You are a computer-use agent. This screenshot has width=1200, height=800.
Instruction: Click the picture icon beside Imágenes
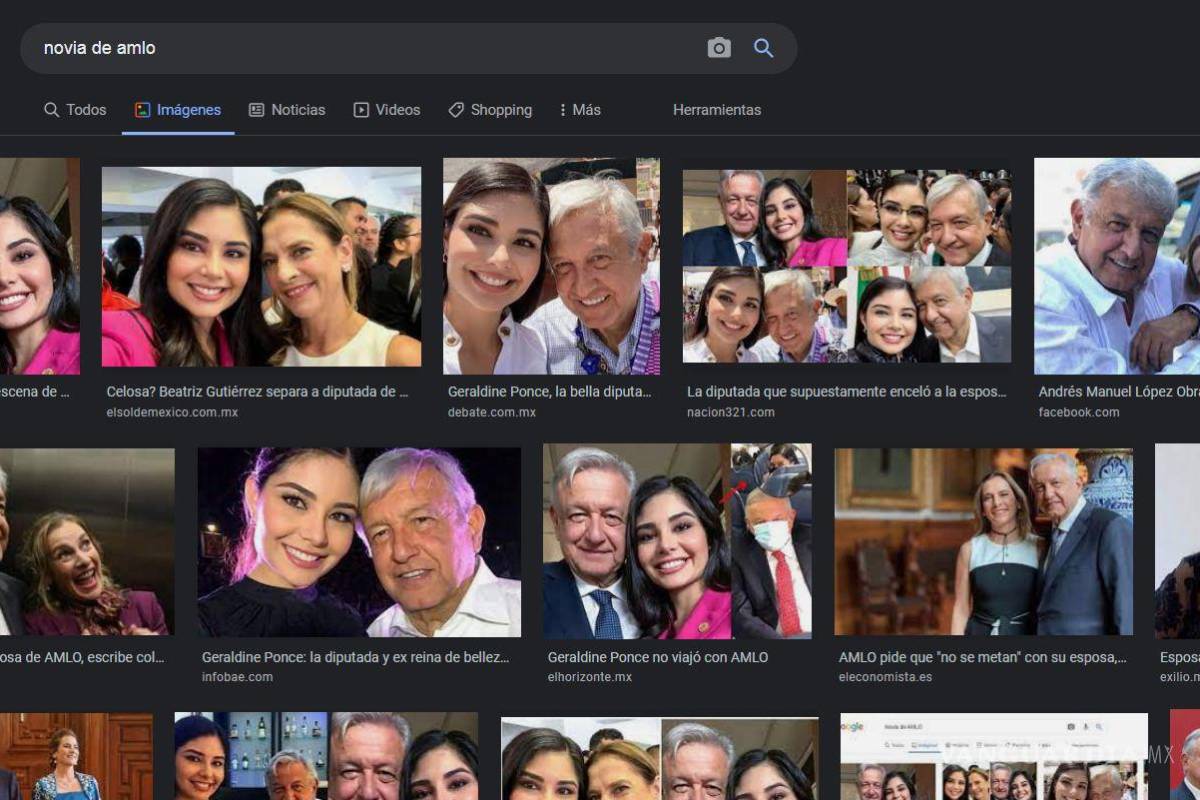(143, 110)
